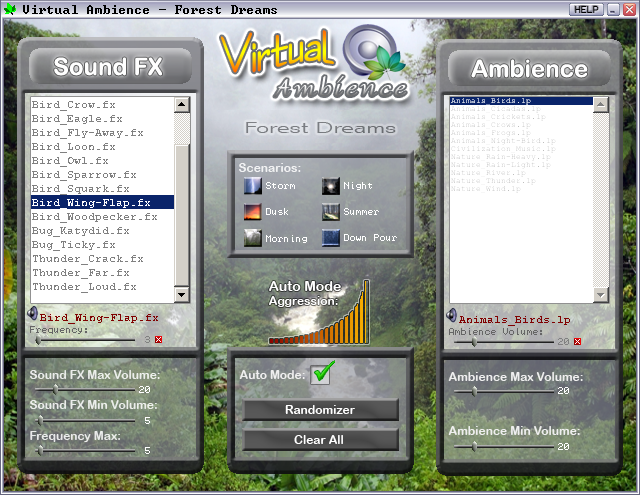The height and width of the screenshot is (495, 640).
Task: Select Nature_River.lp in Ambience list
Action: [x=521, y=173]
